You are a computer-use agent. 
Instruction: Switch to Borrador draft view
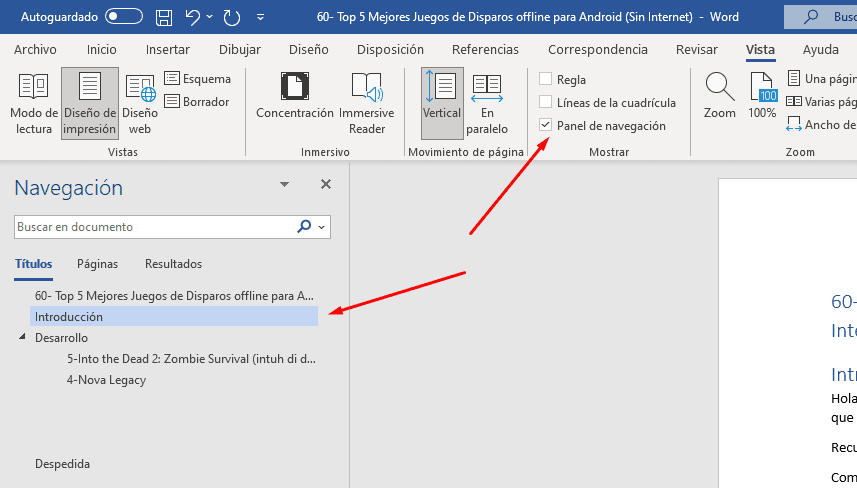tap(197, 102)
